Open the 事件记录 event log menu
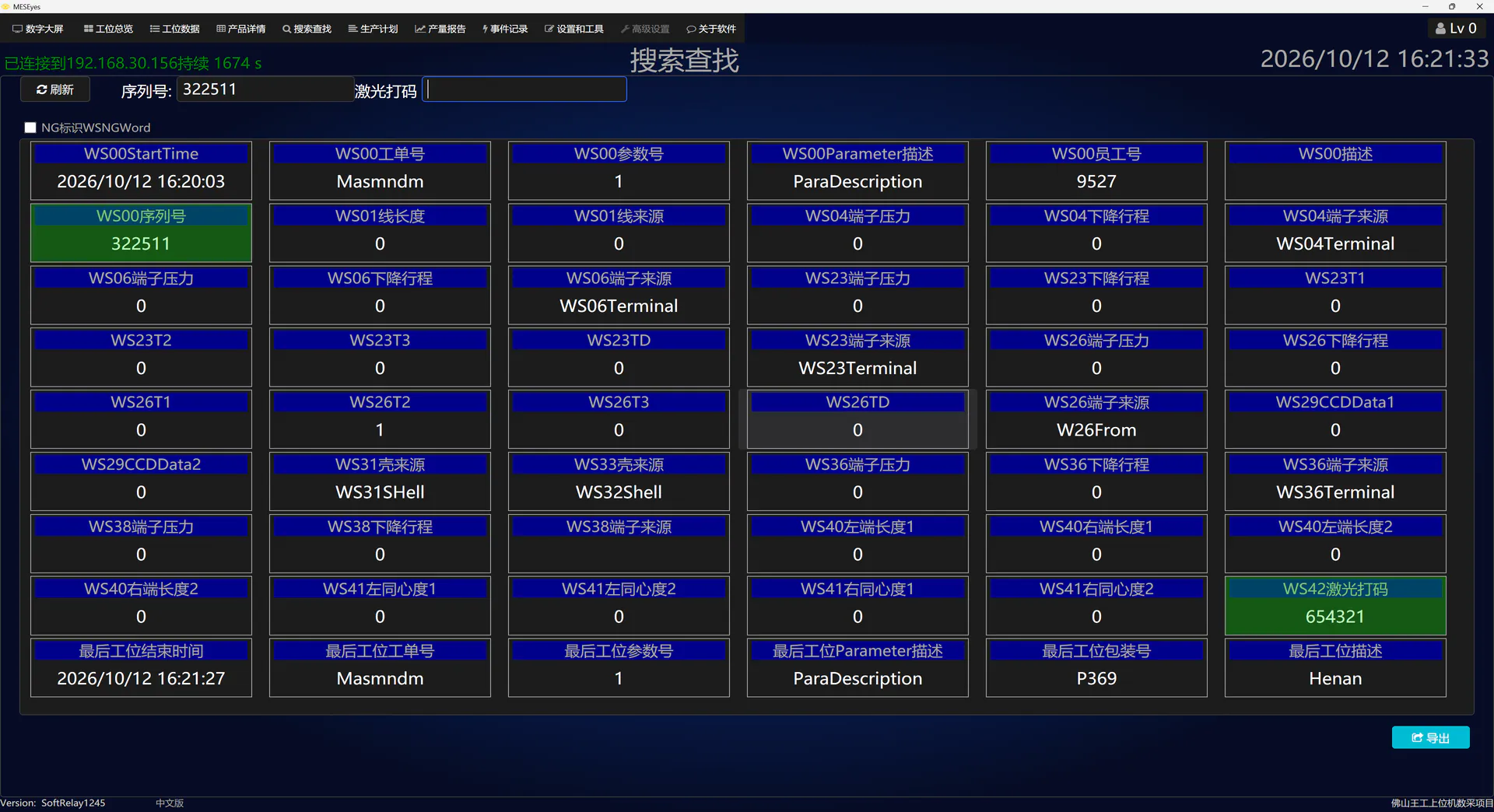 (x=505, y=29)
